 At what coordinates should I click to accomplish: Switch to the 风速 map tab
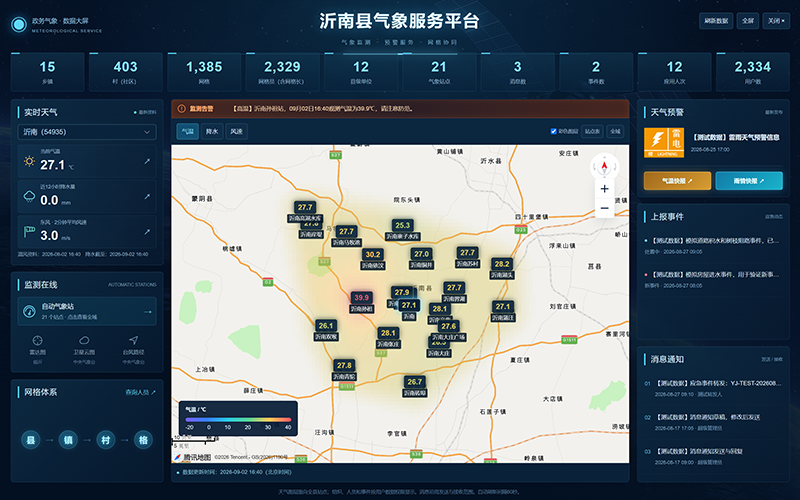pyautogui.click(x=237, y=132)
